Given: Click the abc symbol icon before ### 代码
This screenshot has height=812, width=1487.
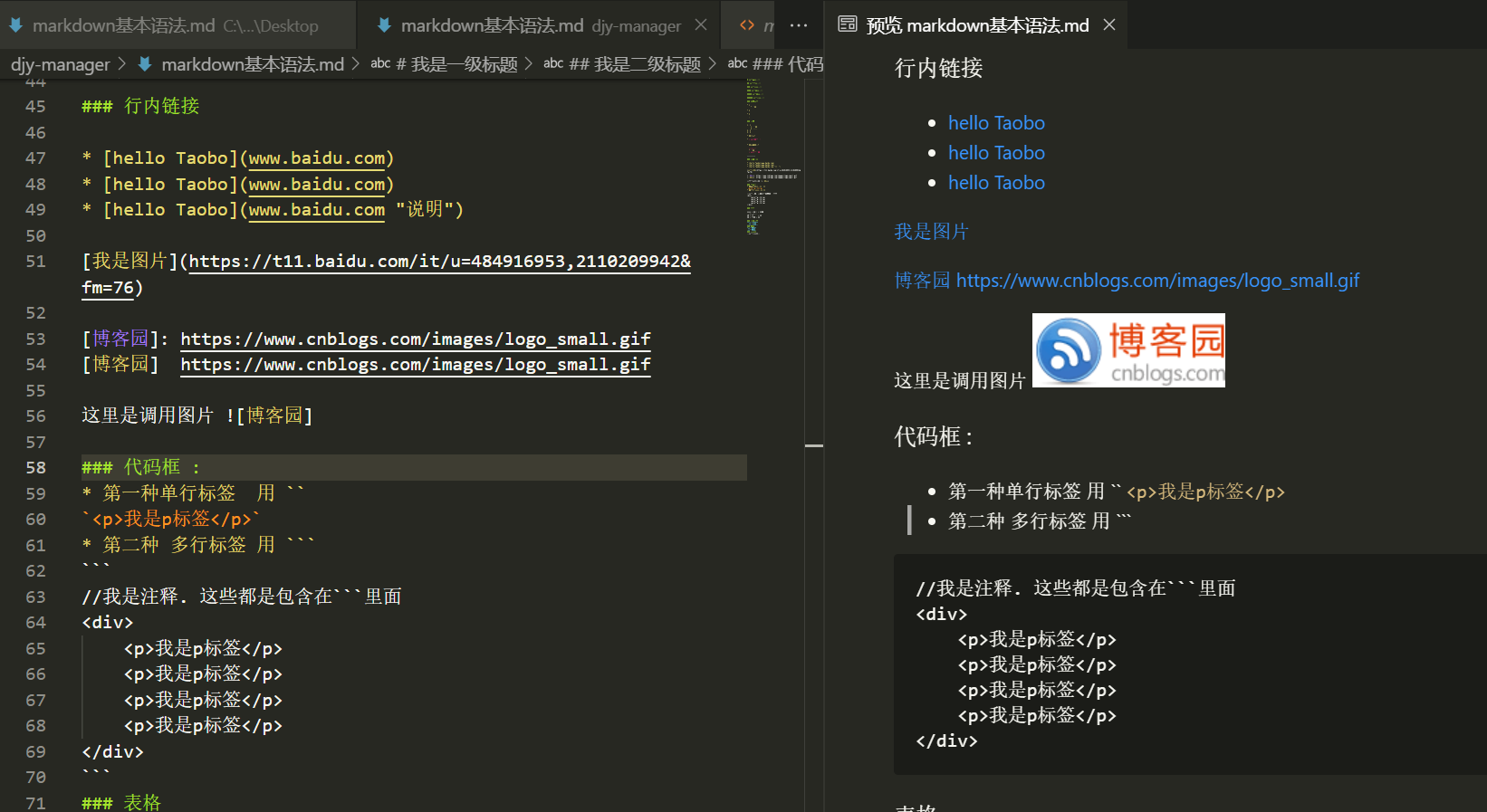Looking at the screenshot, I should tap(738, 63).
